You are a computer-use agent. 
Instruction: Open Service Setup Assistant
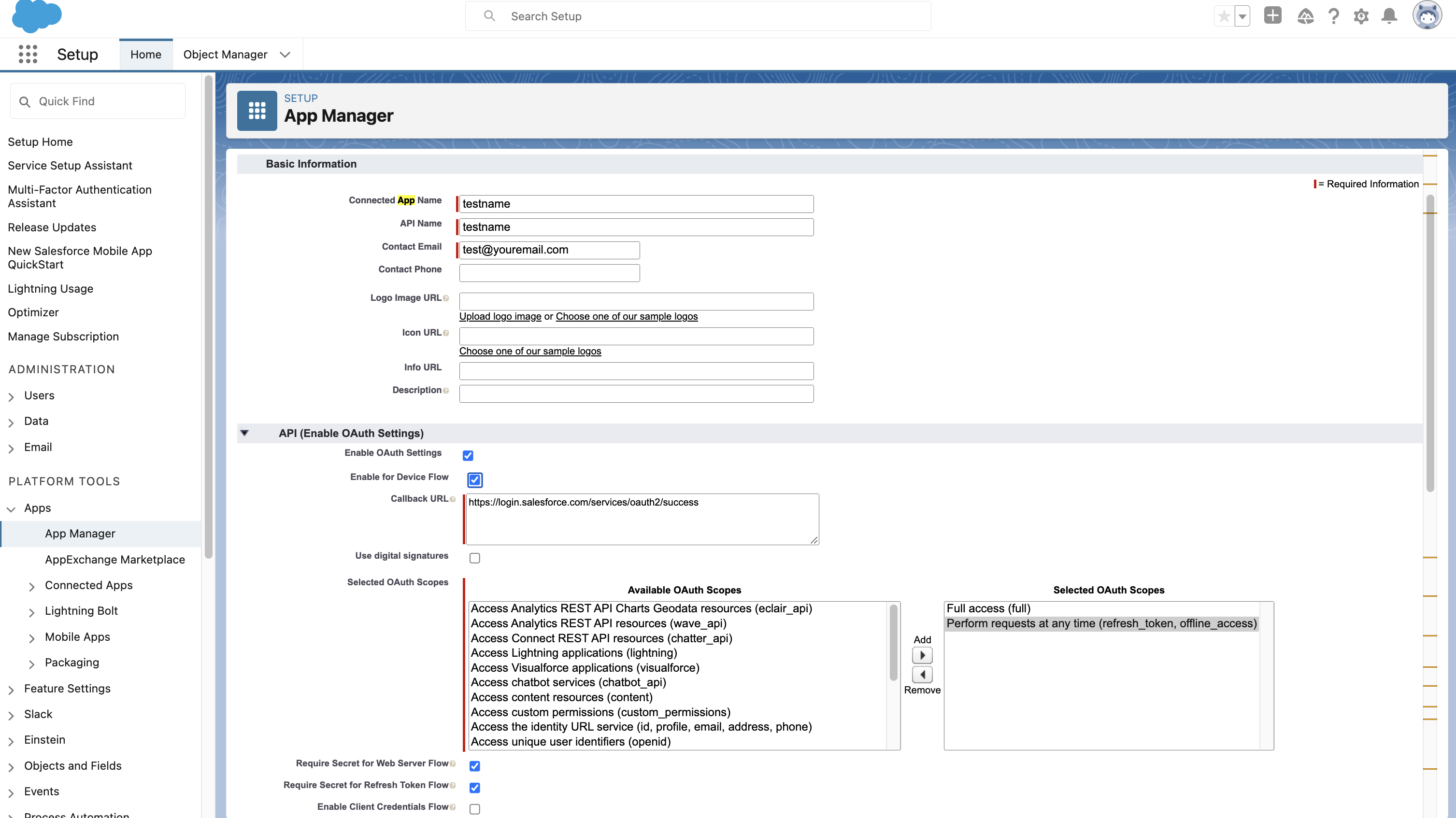(70, 166)
